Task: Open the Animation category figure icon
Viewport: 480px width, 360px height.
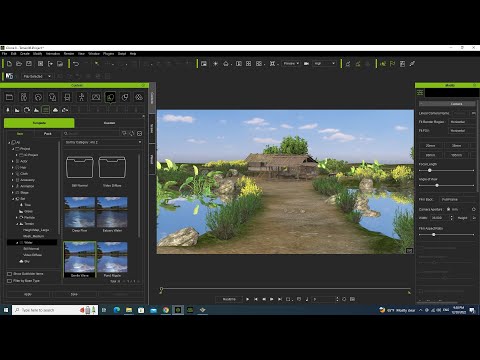Action: tap(81, 97)
